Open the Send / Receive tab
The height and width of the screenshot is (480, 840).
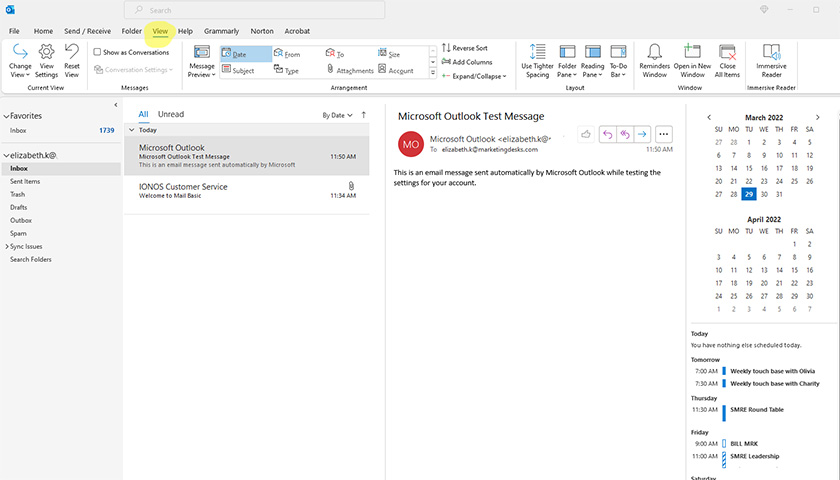point(87,31)
